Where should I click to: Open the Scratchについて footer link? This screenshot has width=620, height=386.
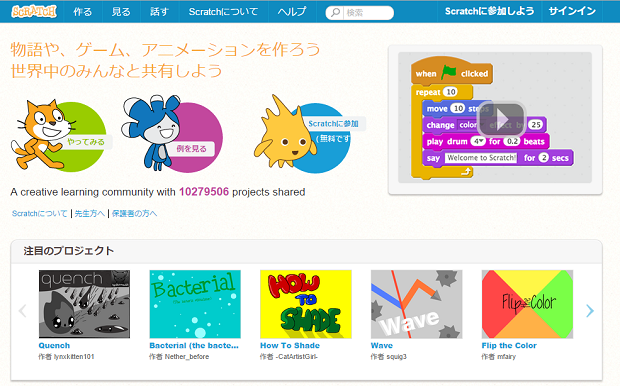point(40,214)
